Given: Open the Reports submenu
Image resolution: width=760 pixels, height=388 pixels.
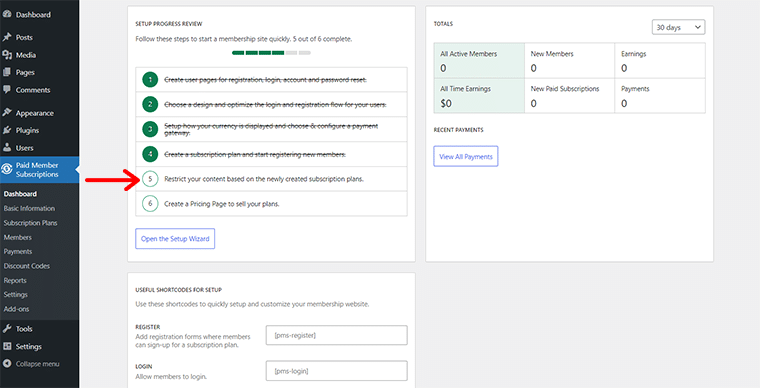Looking at the screenshot, I should [15, 280].
